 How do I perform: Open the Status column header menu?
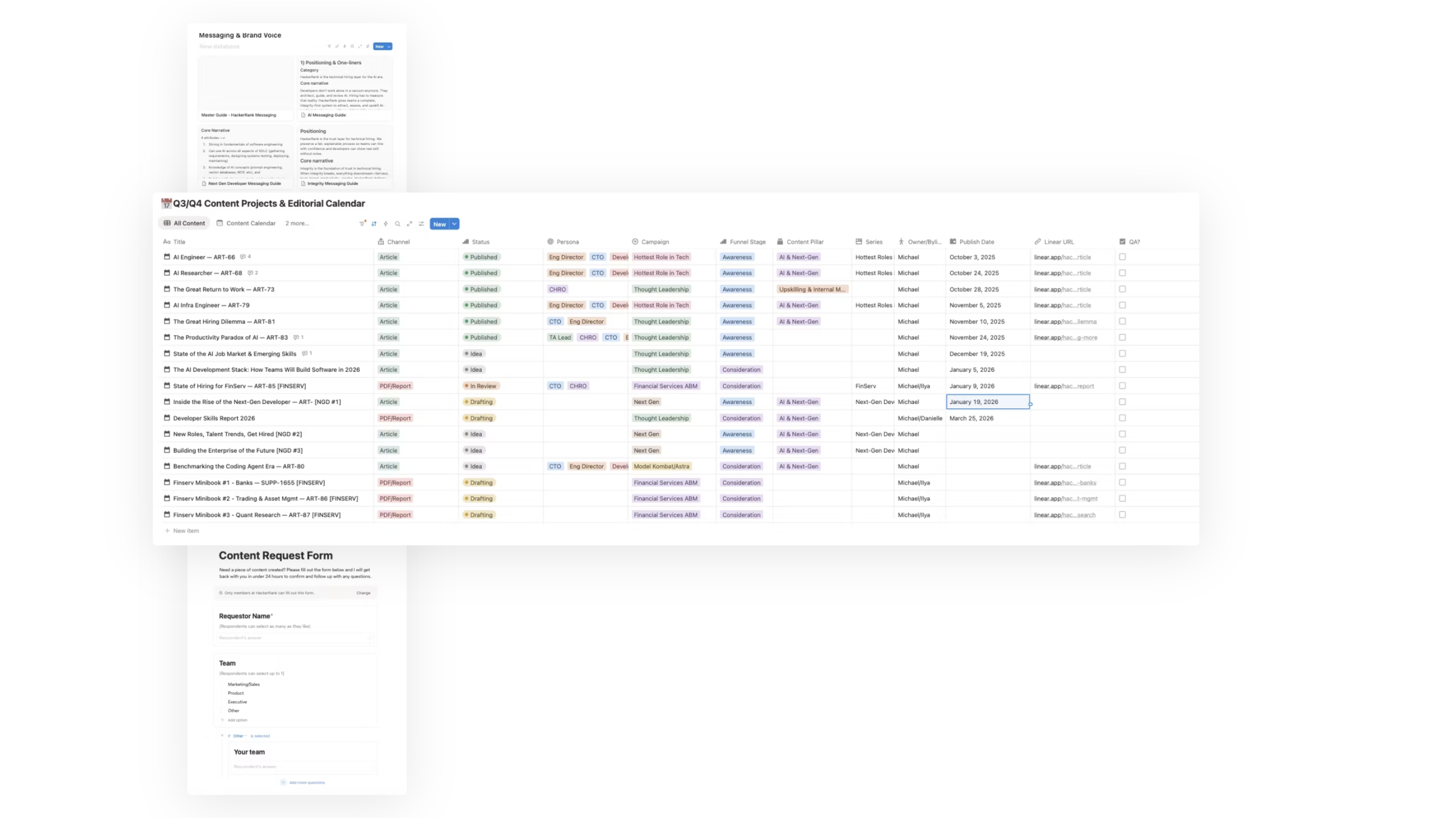pos(480,242)
